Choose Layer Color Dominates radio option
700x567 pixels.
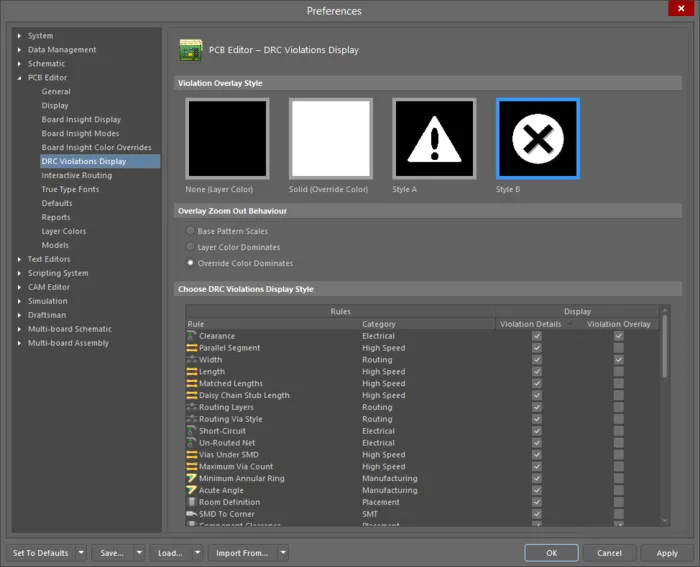190,247
